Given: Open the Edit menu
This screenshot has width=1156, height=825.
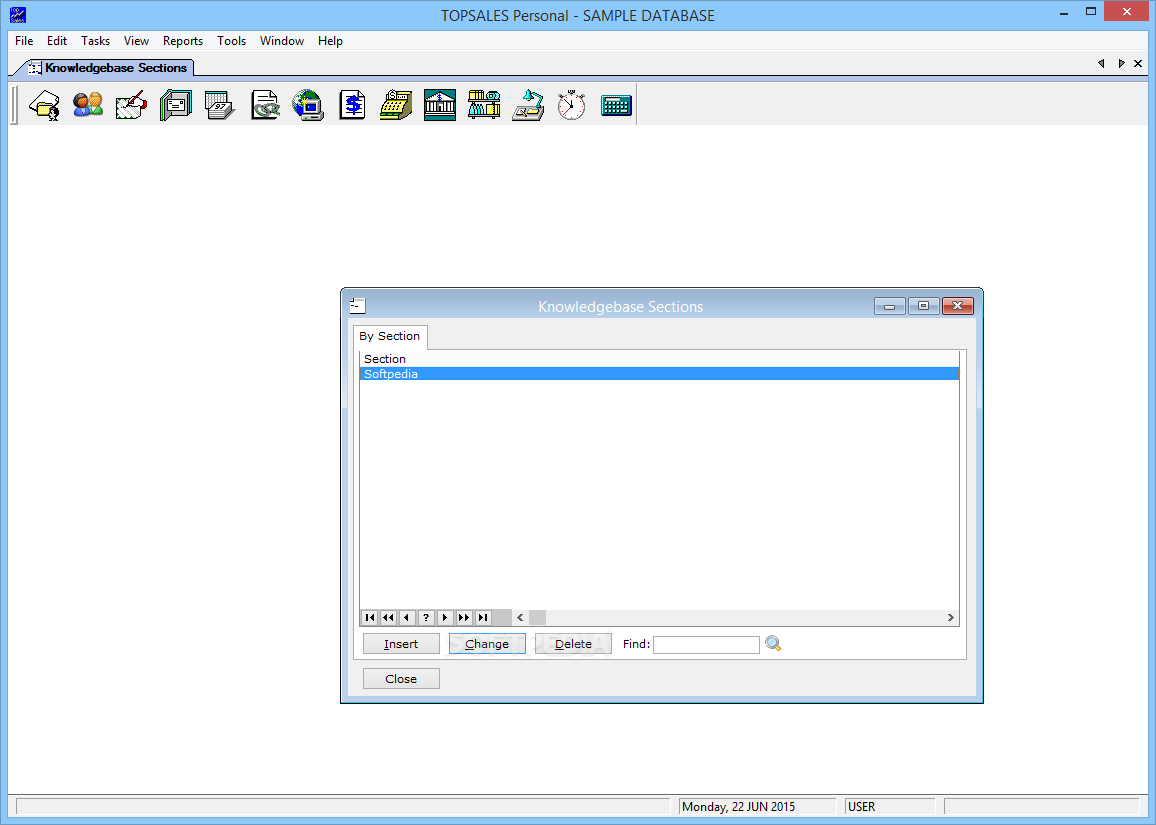Looking at the screenshot, I should 57,41.
